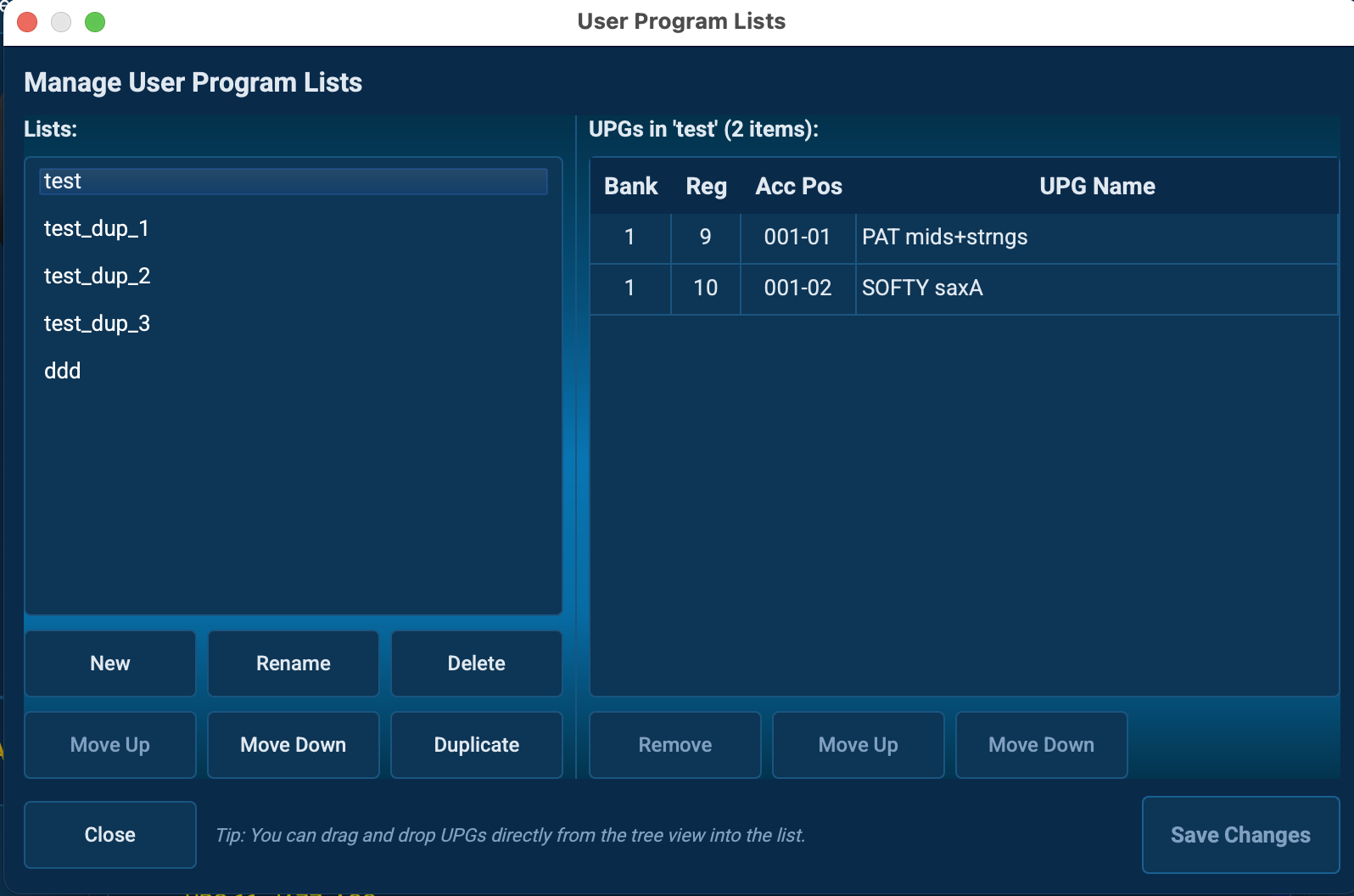Image resolution: width=1354 pixels, height=896 pixels.
Task: Select the 'SOFTY saxA' UPG row
Action: (964, 289)
